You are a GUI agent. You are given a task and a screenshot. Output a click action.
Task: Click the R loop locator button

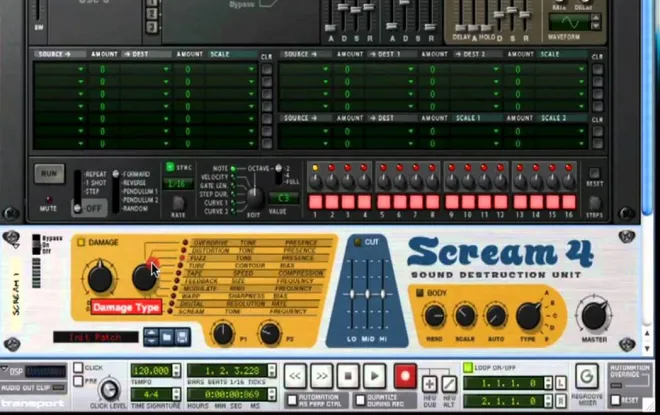click(x=561, y=401)
